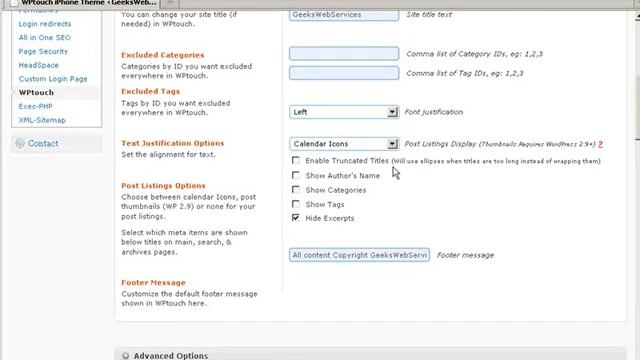640x360 pixels.
Task: Expand the Advanced Options section
Action: [370, 355]
